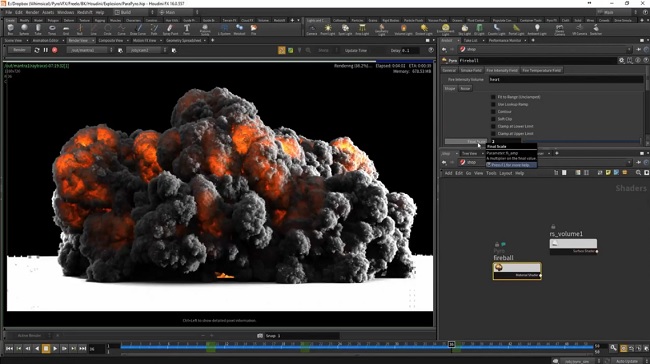Stop render with the red button
Screen dimensions: 650x364
[54, 50]
